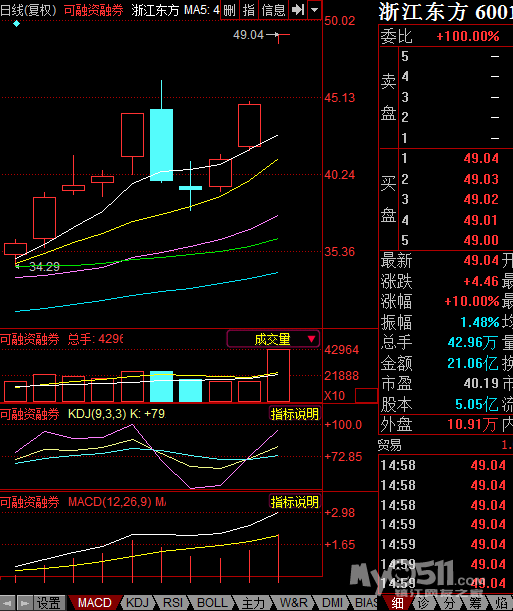Open the 指 indicator button

[249, 10]
